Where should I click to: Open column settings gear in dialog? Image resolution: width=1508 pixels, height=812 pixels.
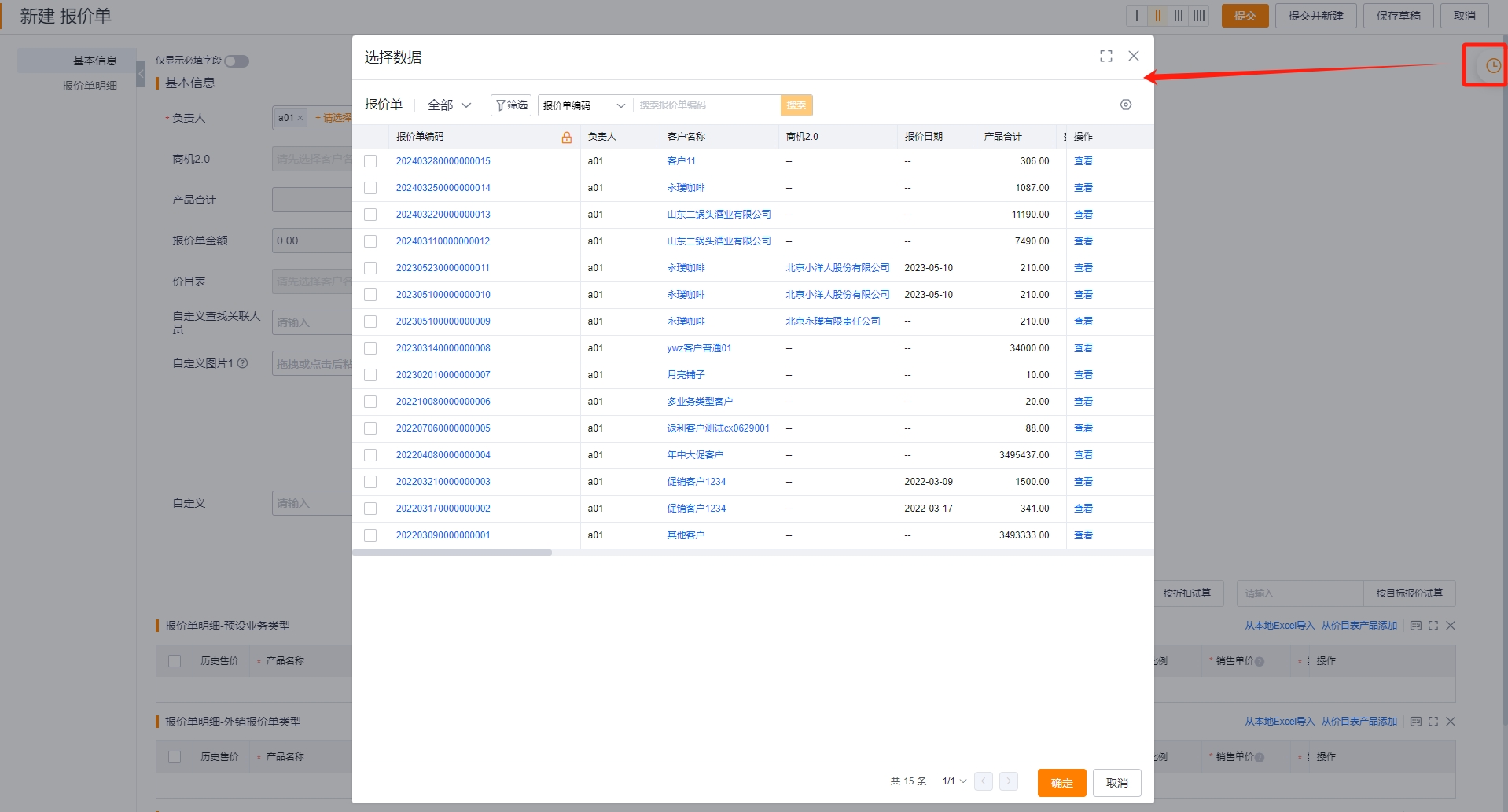pyautogui.click(x=1125, y=105)
